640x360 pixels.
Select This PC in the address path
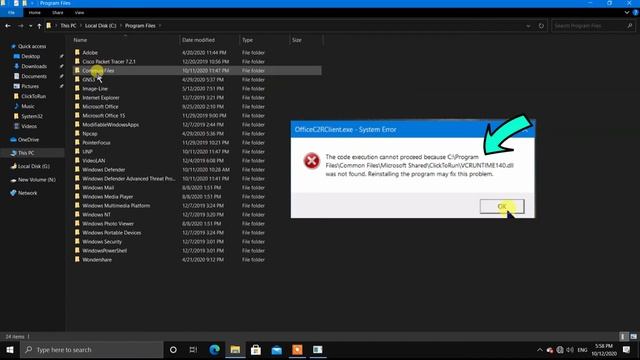tap(68, 26)
